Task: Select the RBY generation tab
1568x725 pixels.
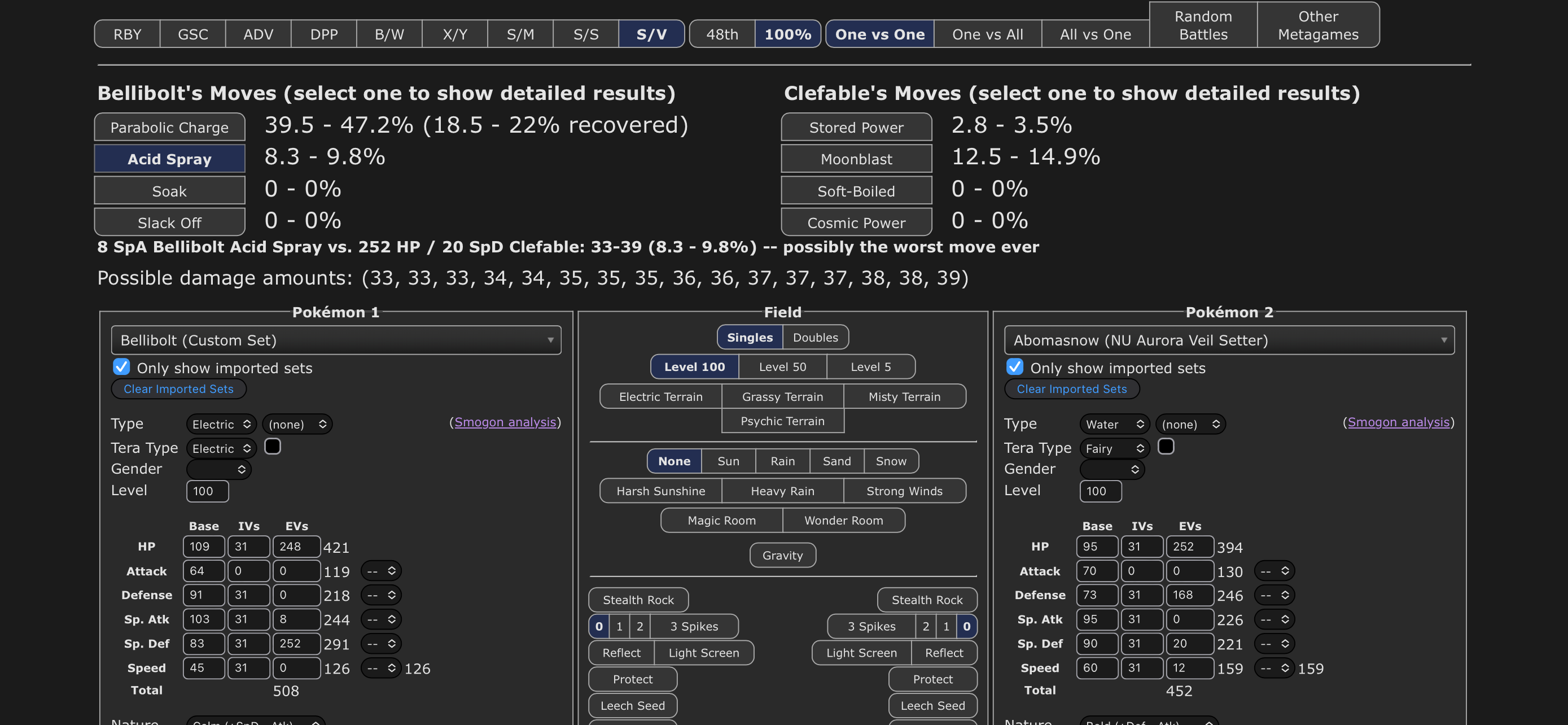Action: click(127, 34)
